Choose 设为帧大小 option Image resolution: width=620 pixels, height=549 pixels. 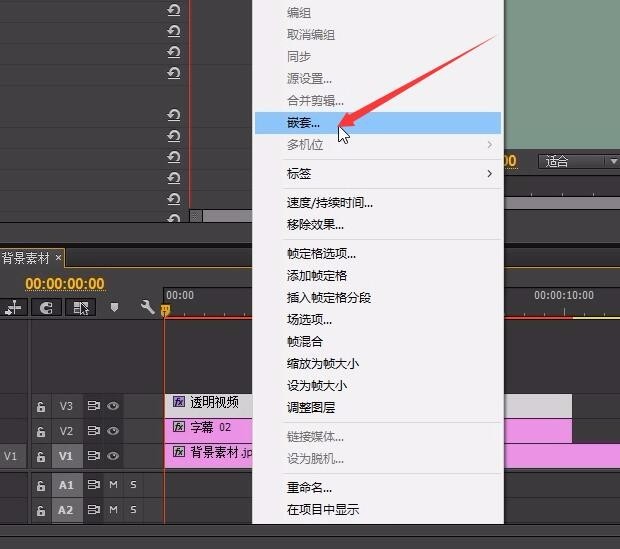point(378,385)
